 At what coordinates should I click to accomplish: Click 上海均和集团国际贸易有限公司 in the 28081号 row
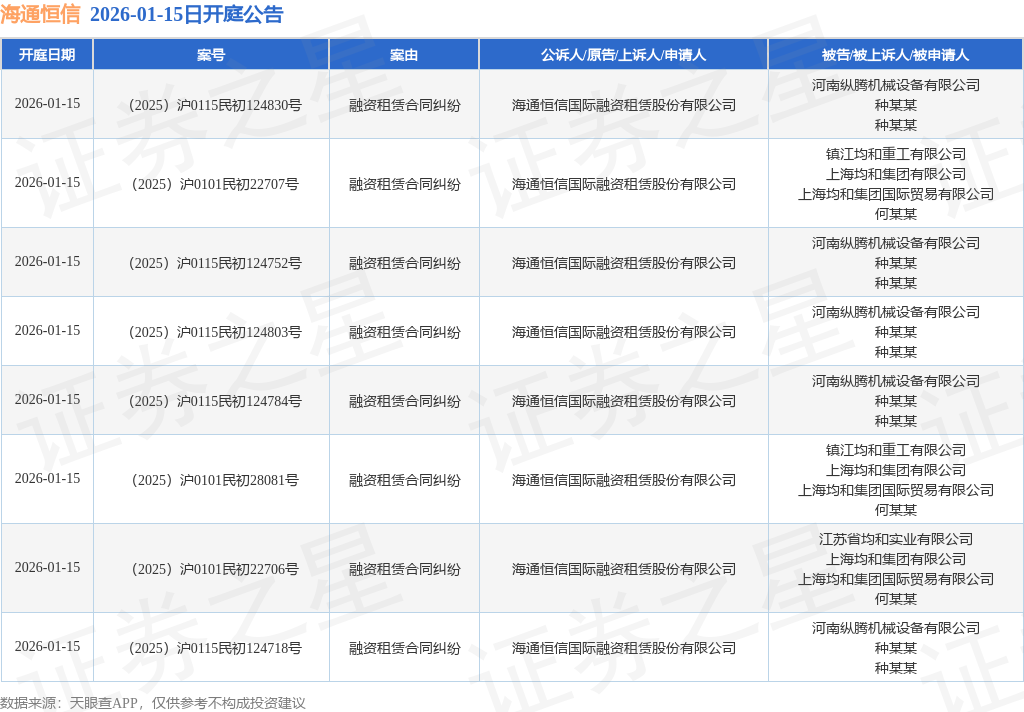tap(895, 490)
